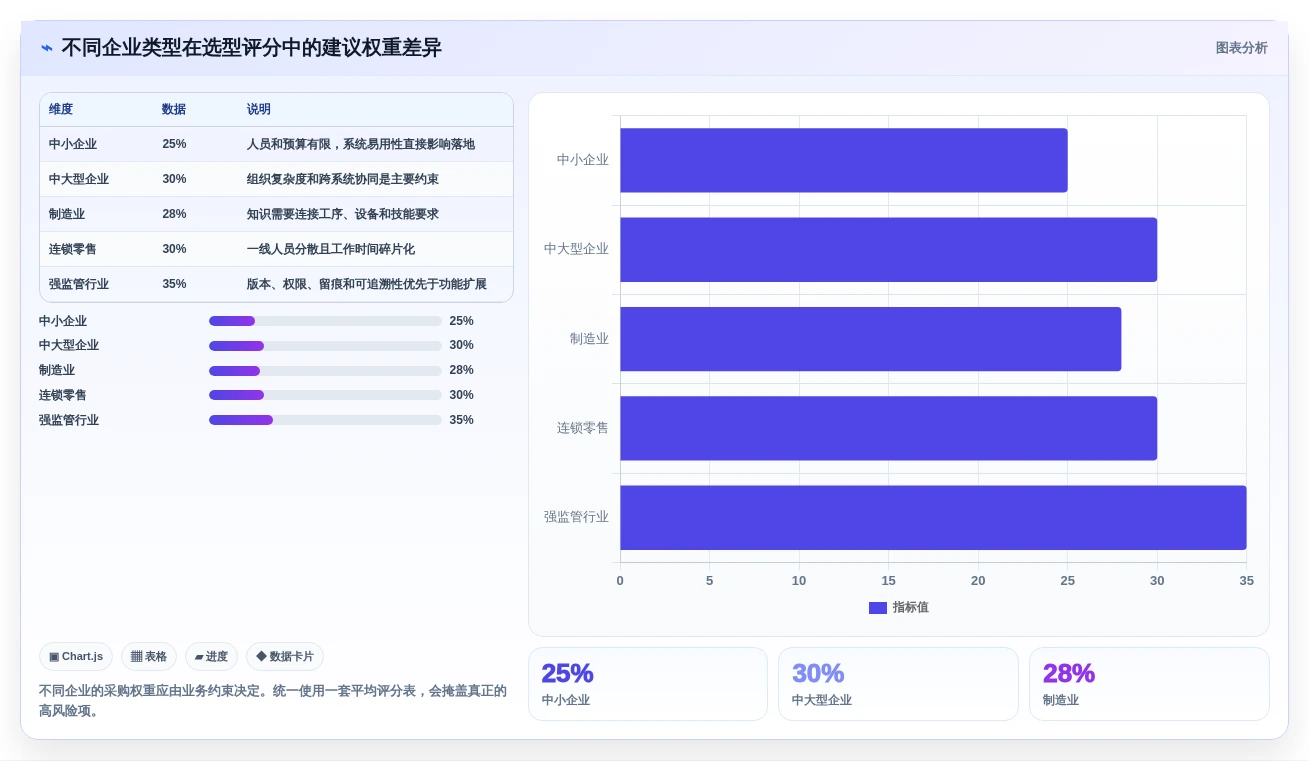Click the 25% value in the table
The height and width of the screenshot is (761, 1309).
(x=174, y=144)
